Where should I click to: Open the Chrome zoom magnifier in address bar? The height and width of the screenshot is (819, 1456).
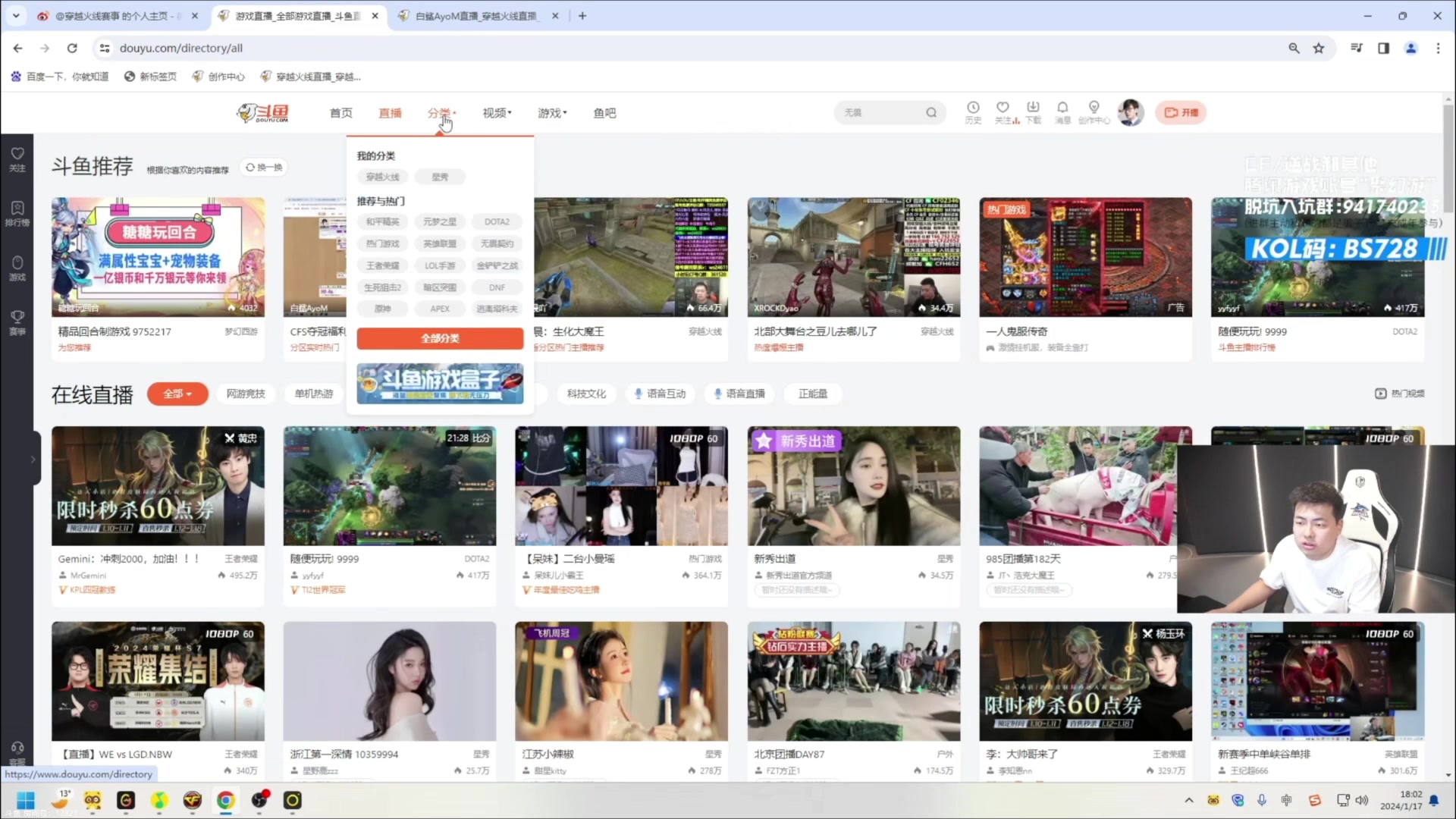point(1294,48)
